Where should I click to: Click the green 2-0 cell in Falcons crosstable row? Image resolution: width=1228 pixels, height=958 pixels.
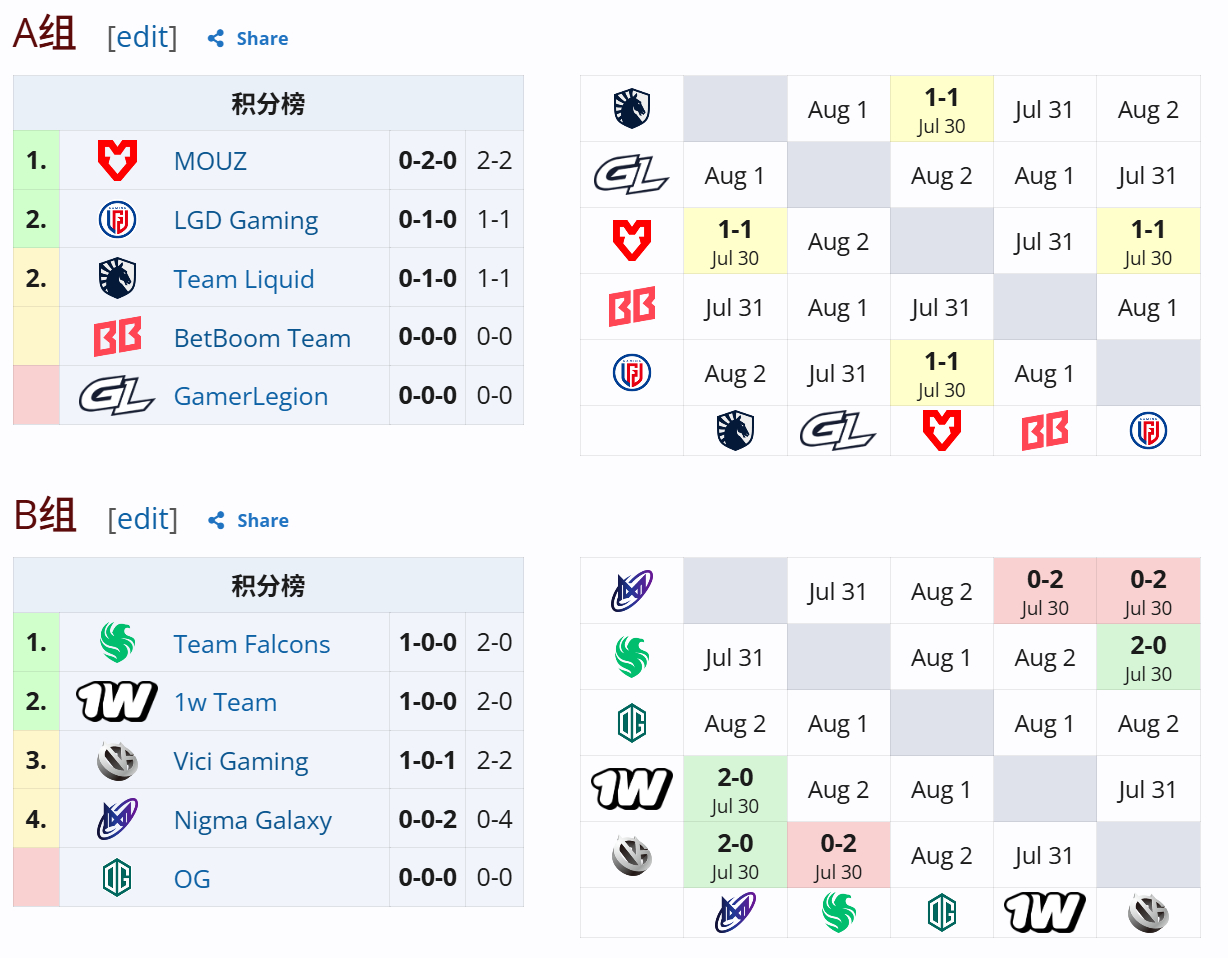[x=1148, y=657]
